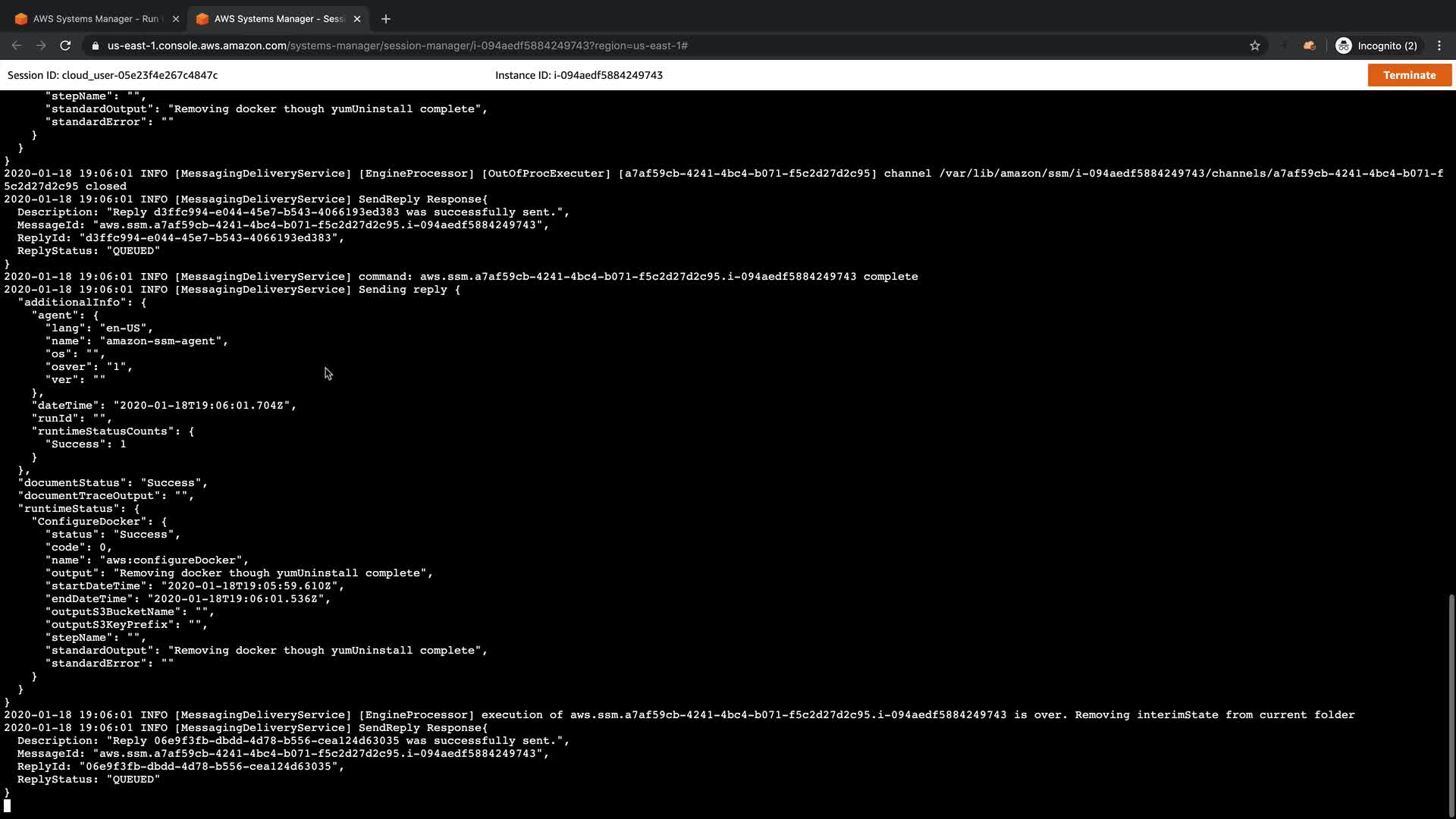Bookmark this page with the star icon
This screenshot has height=819, width=1456.
[x=1255, y=45]
